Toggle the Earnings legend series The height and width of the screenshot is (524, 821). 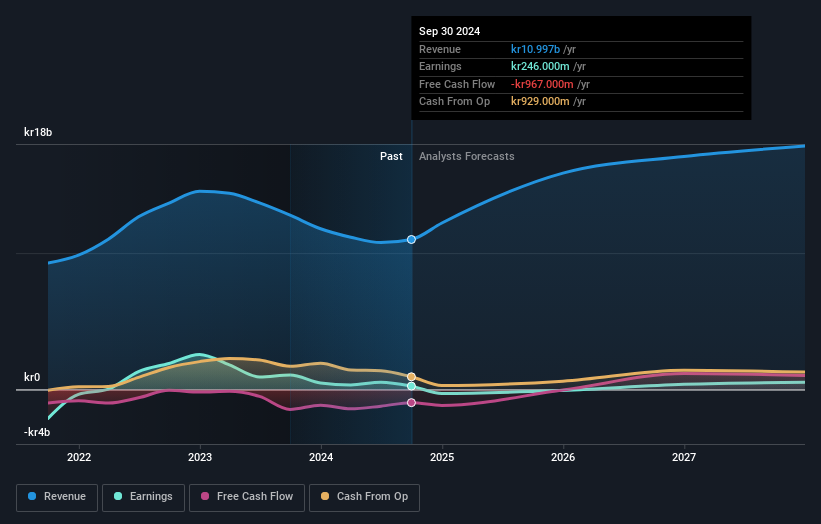(143, 497)
